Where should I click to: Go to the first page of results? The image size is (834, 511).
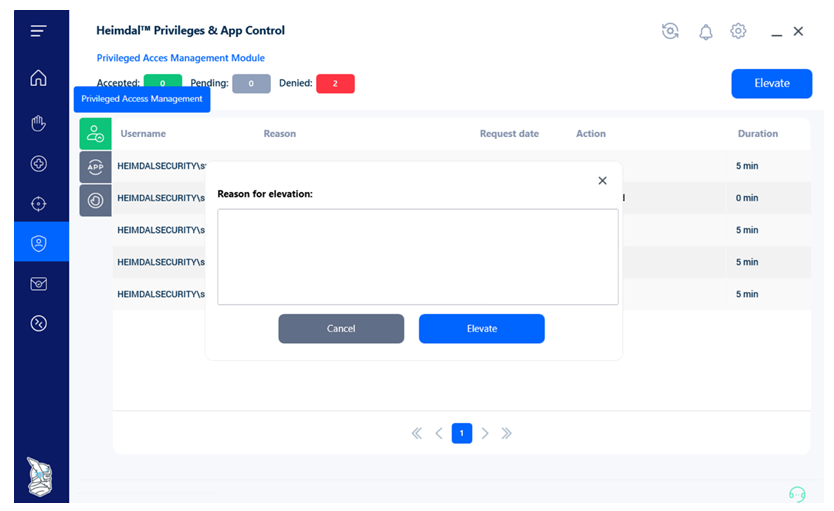(x=416, y=433)
